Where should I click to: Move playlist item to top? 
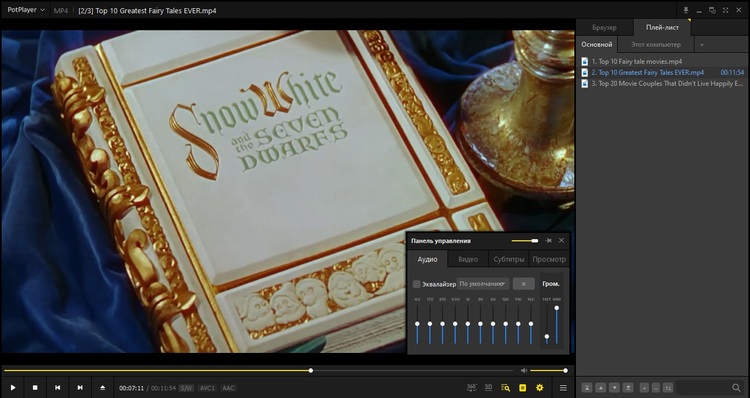point(586,387)
